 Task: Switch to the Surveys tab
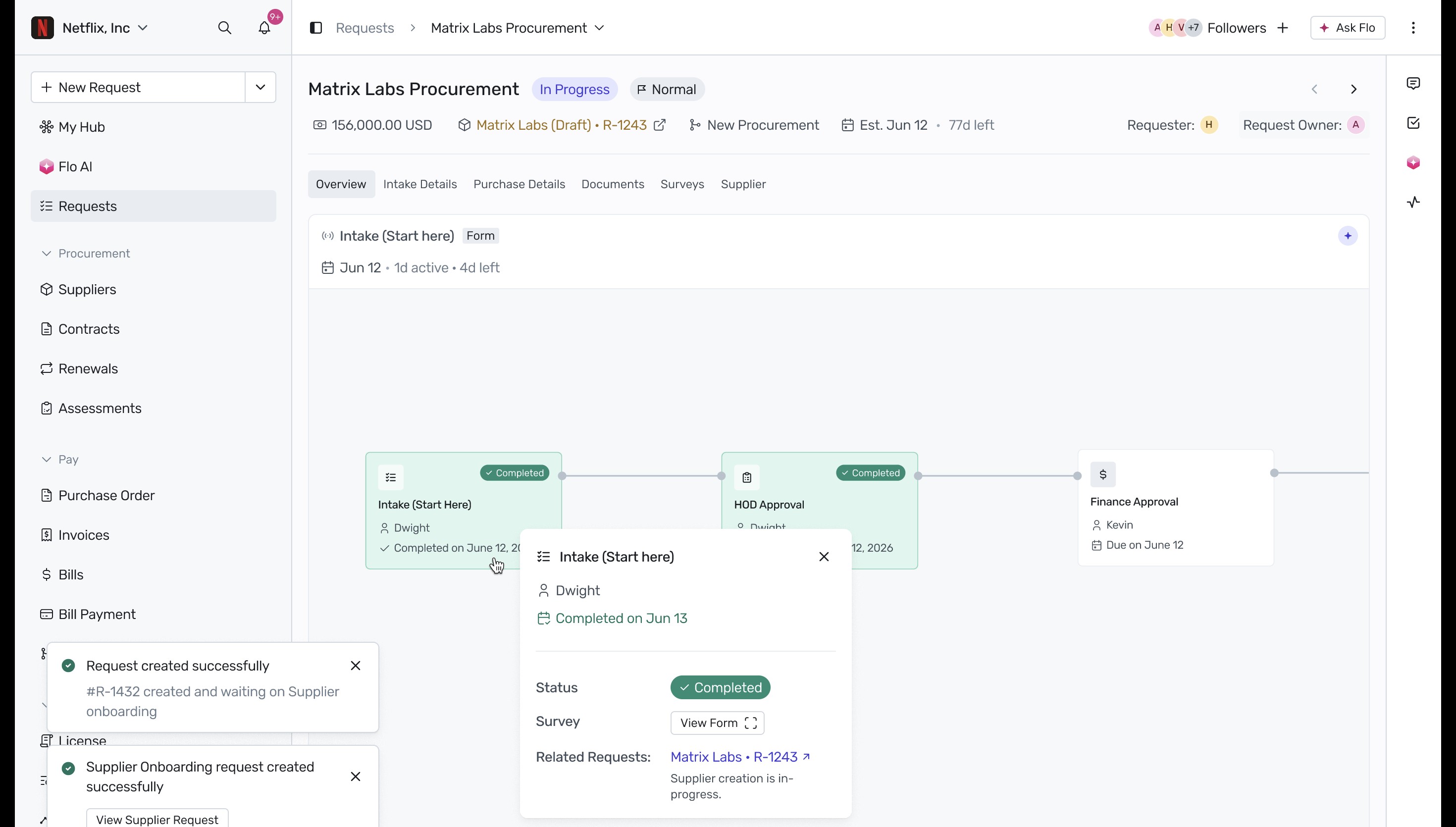point(682,184)
